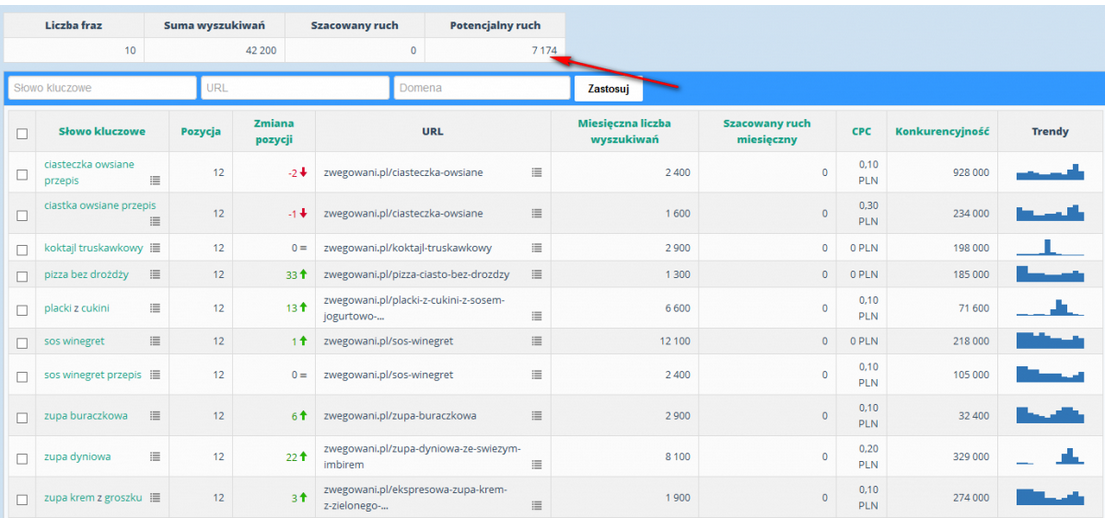Click list icon beside placki z cukini keyword
This screenshot has width=1110, height=523.
155,308
